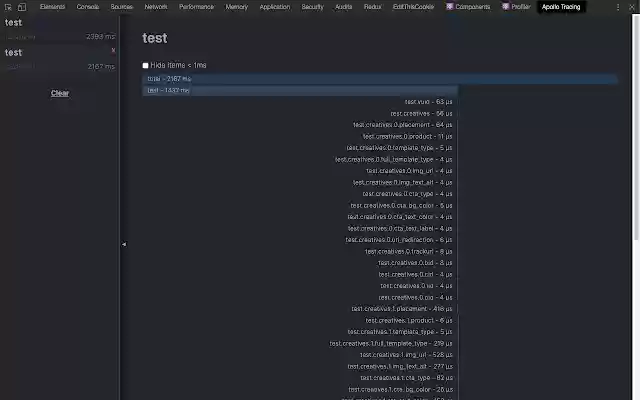Select the test.creatives.0.cta_text_label row
Screen dimensions: 640x400
click(400, 229)
